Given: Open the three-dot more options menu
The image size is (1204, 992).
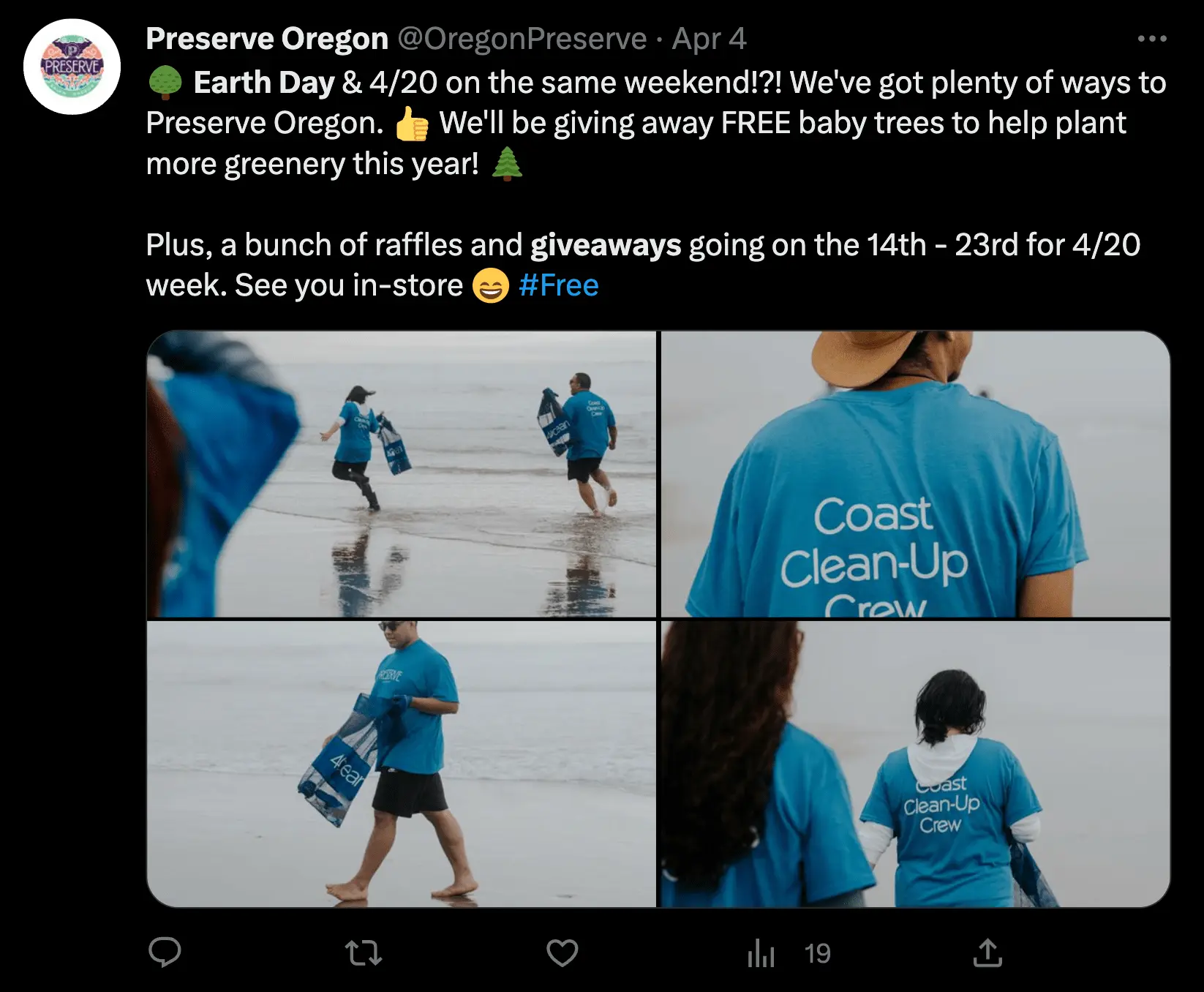Looking at the screenshot, I should (1152, 39).
